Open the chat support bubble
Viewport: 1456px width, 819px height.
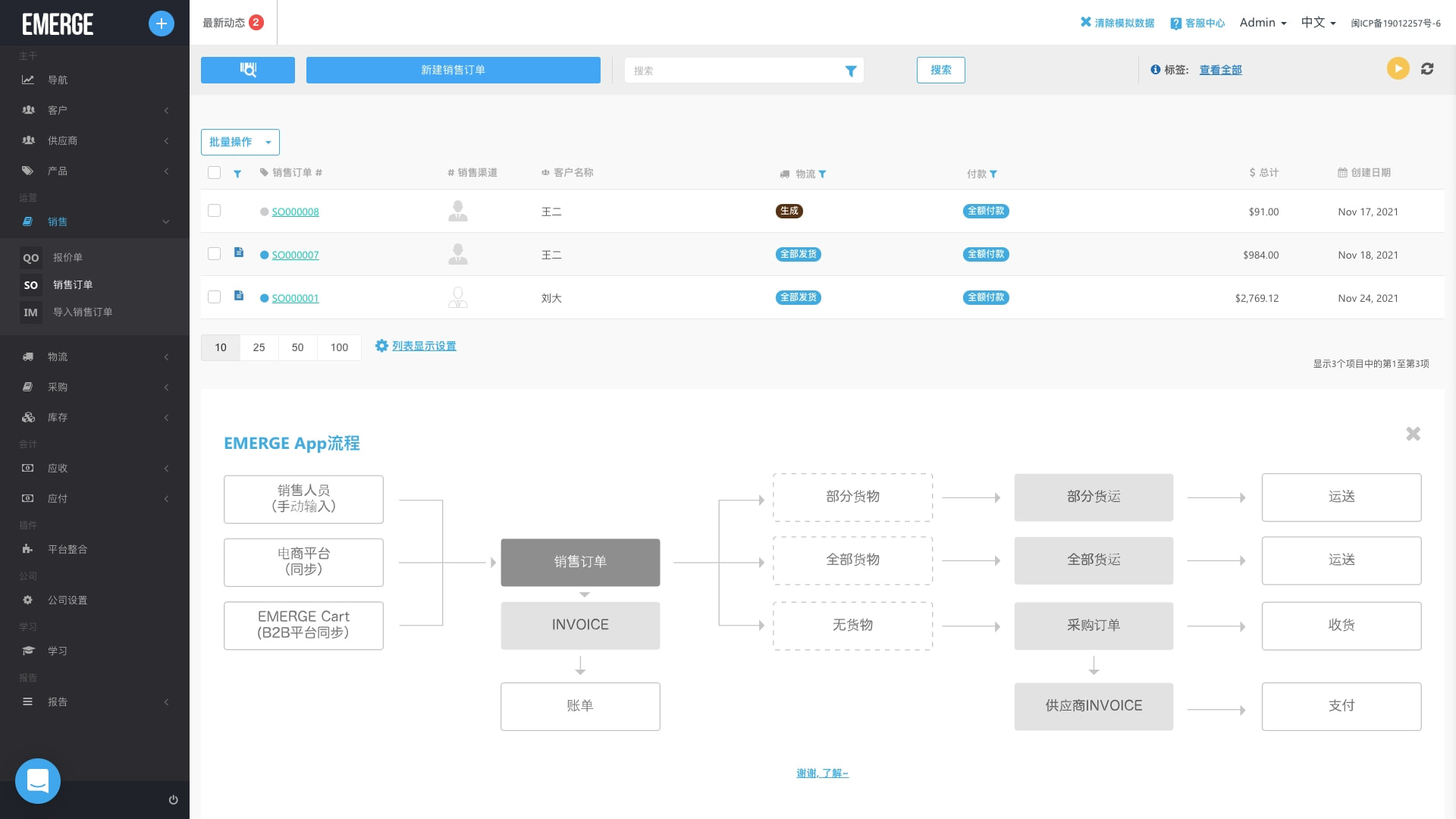click(38, 781)
